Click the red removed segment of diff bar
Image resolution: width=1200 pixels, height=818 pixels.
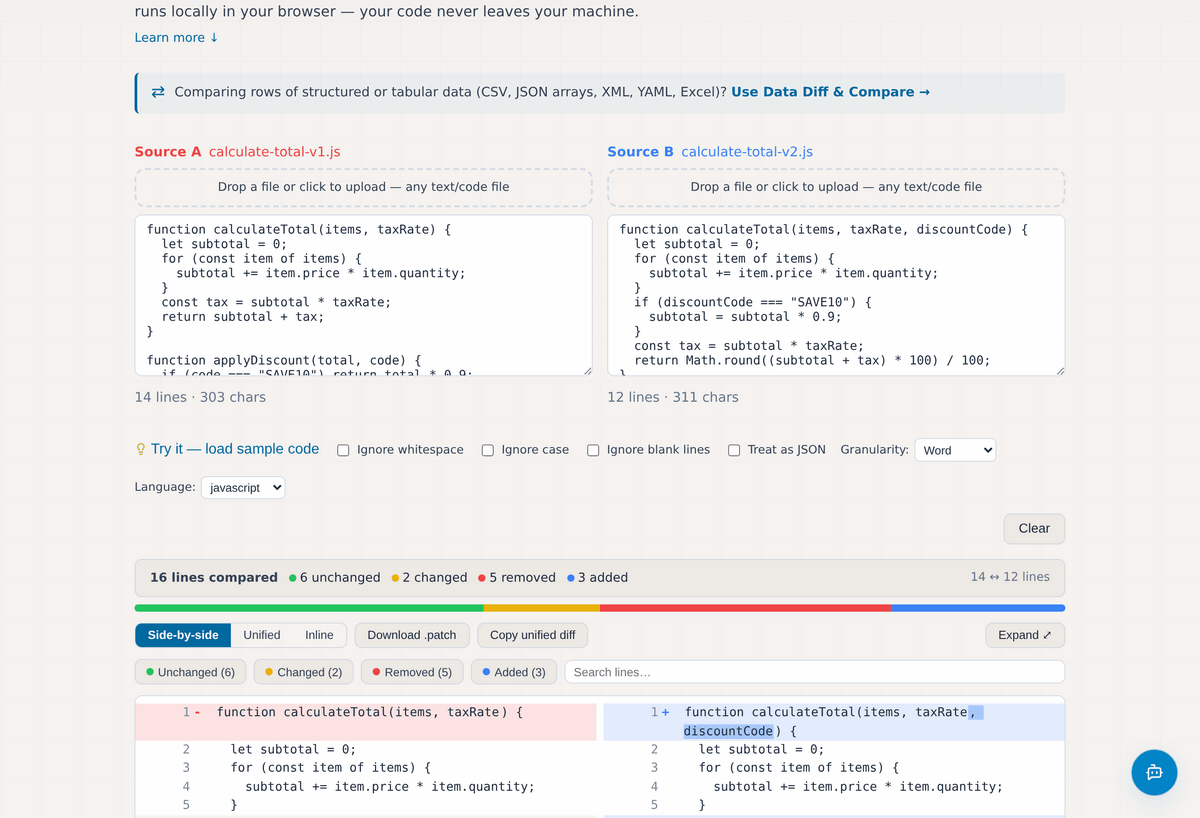[x=745, y=608]
